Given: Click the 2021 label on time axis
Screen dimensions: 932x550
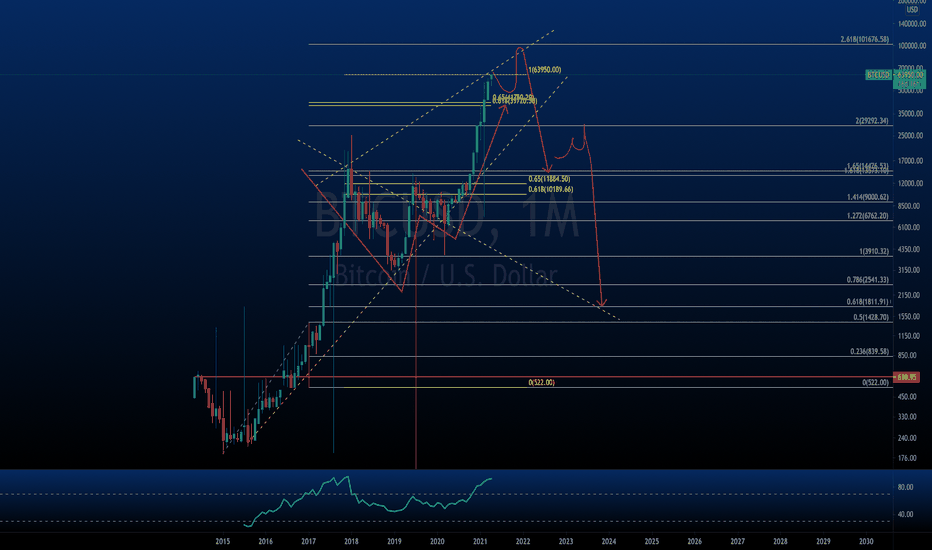Looking at the screenshot, I should (x=480, y=541).
